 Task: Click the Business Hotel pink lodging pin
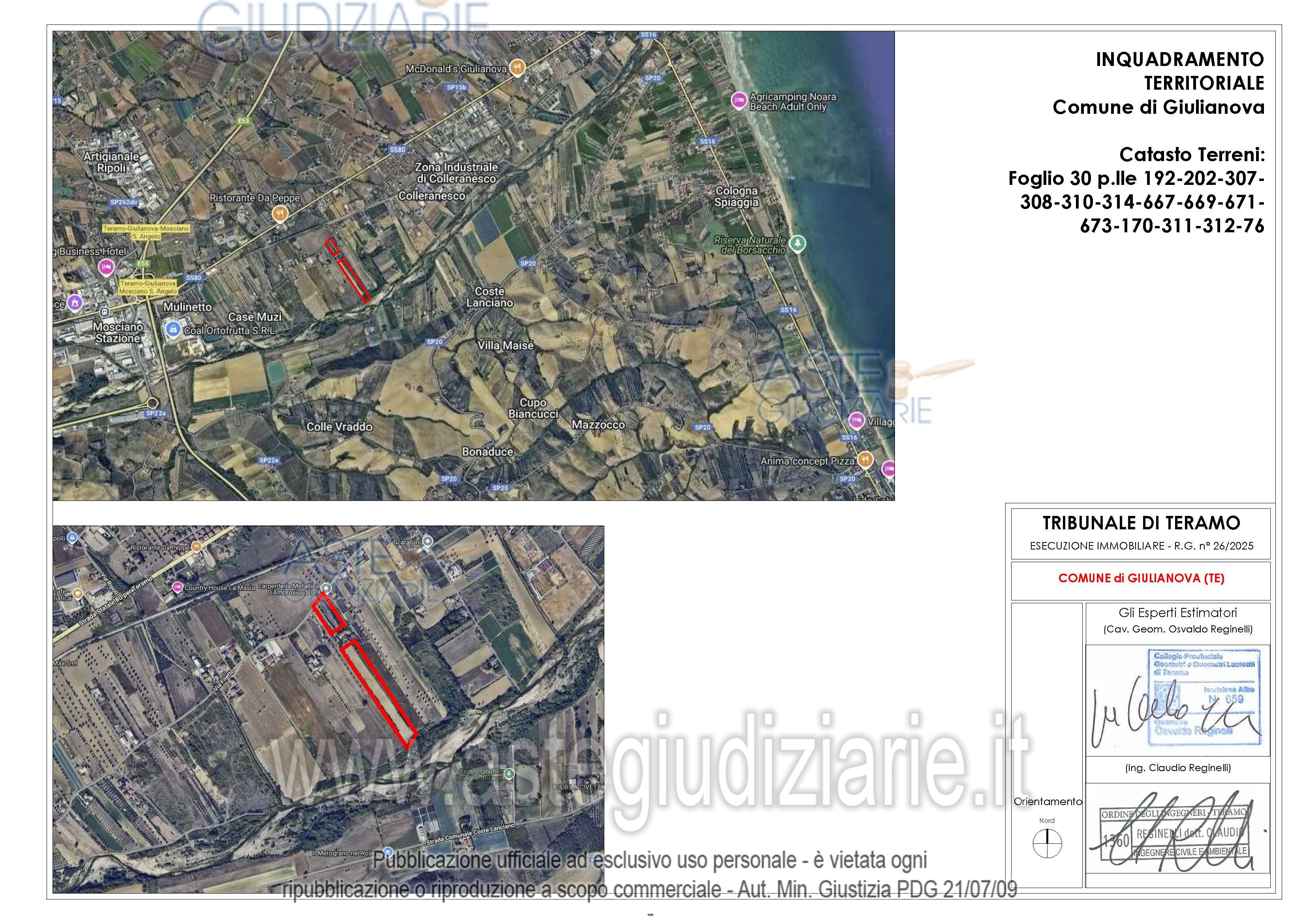(x=106, y=266)
